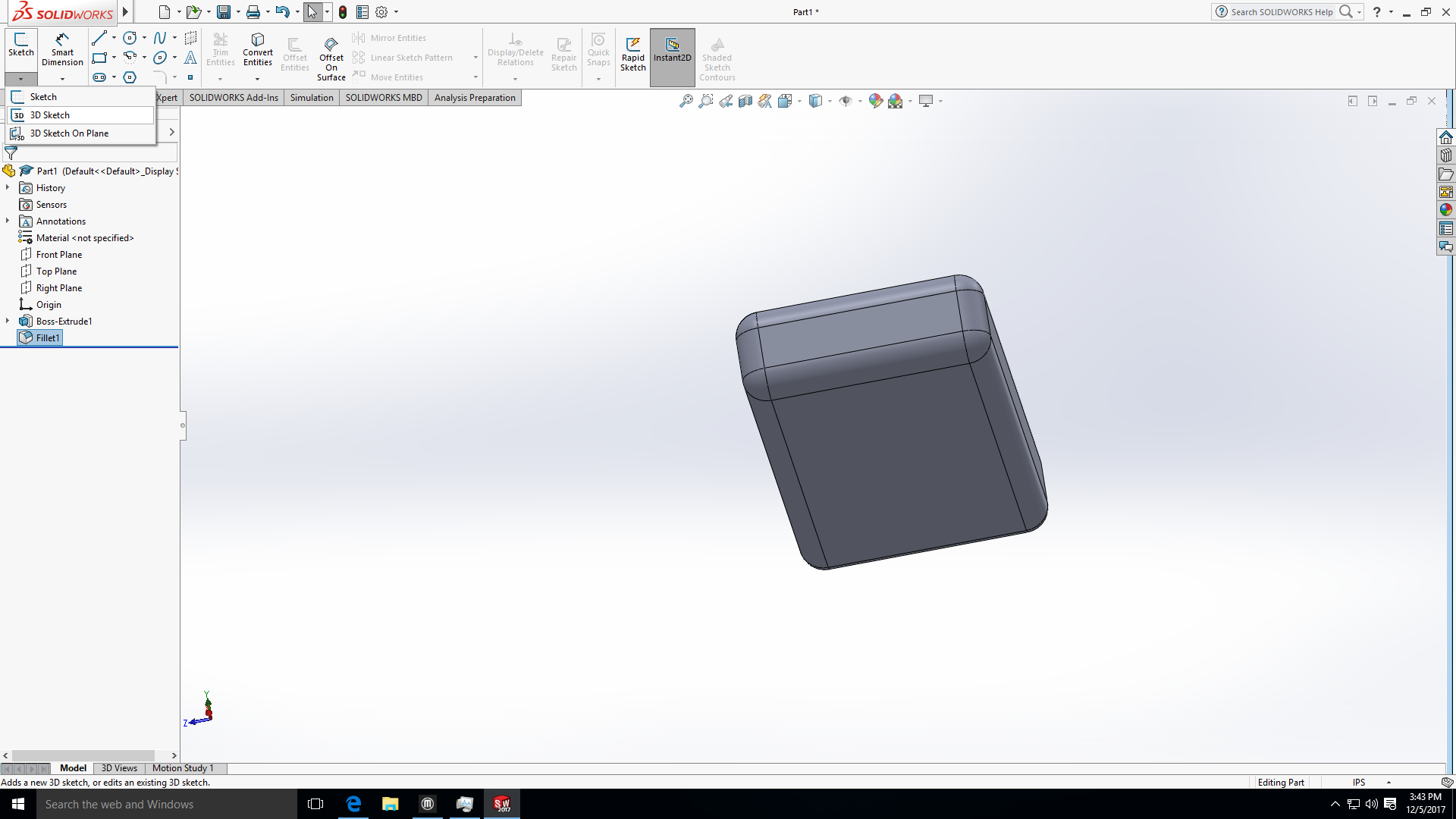Choose 3D Sketch from the menu
Image resolution: width=1456 pixels, height=819 pixels.
(x=51, y=115)
